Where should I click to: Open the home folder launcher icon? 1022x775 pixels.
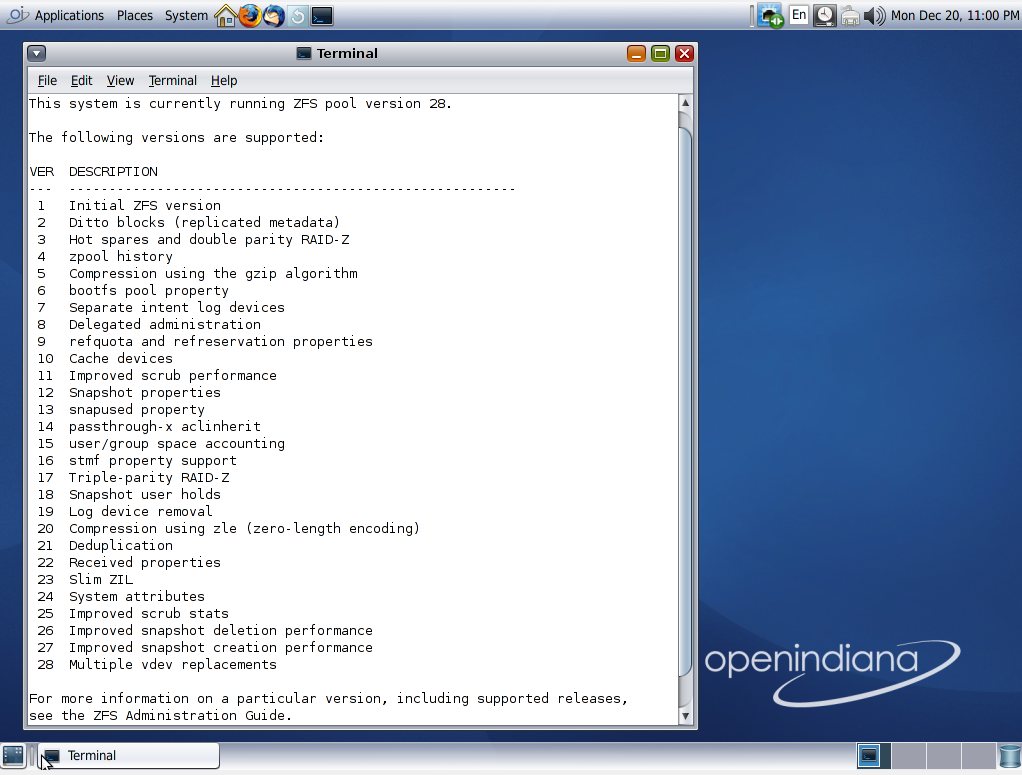coord(226,16)
